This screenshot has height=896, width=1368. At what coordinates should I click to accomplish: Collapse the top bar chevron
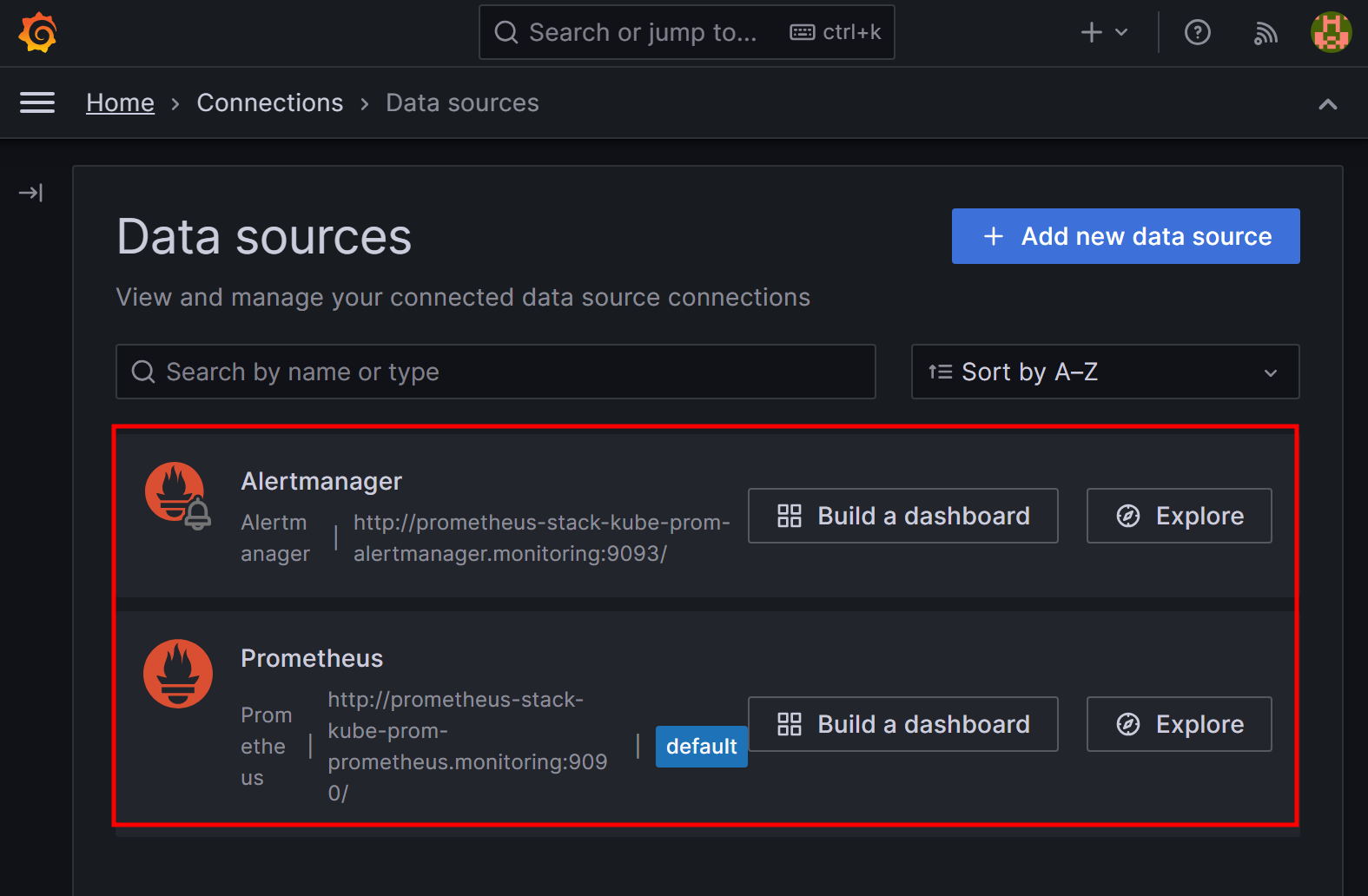tap(1327, 104)
